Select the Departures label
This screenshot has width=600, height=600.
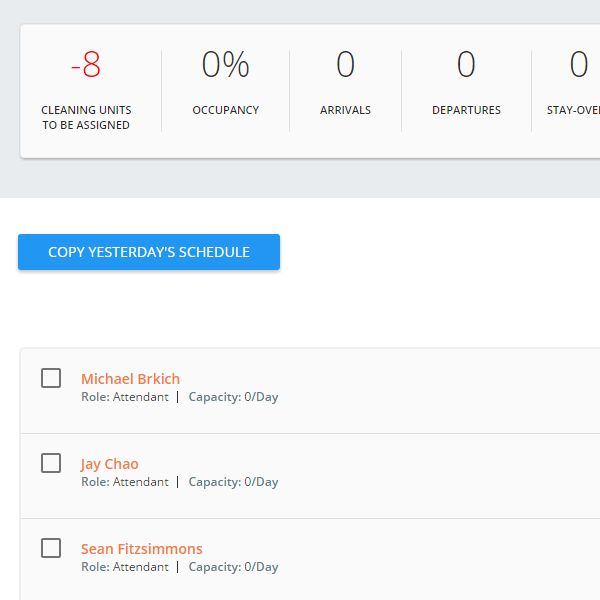(x=466, y=110)
